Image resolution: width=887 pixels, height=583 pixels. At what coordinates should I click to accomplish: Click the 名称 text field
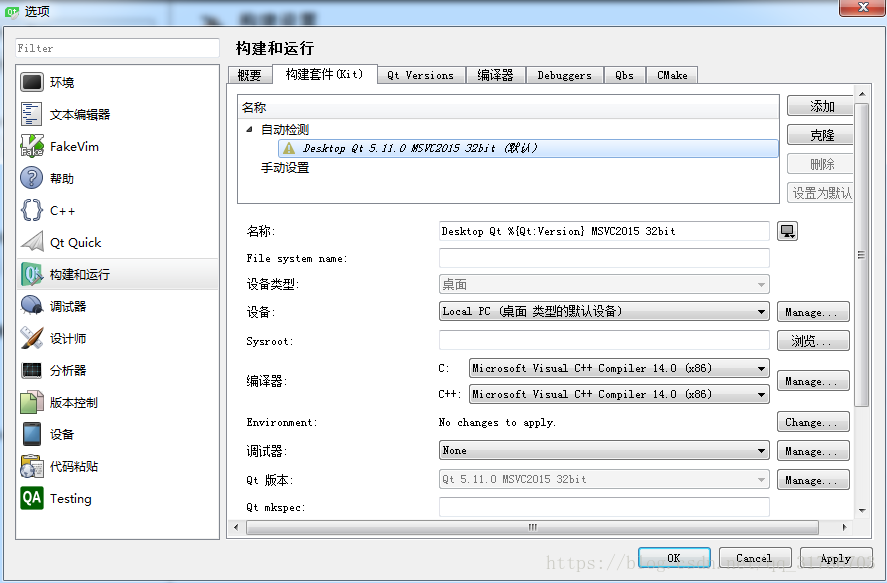point(604,231)
